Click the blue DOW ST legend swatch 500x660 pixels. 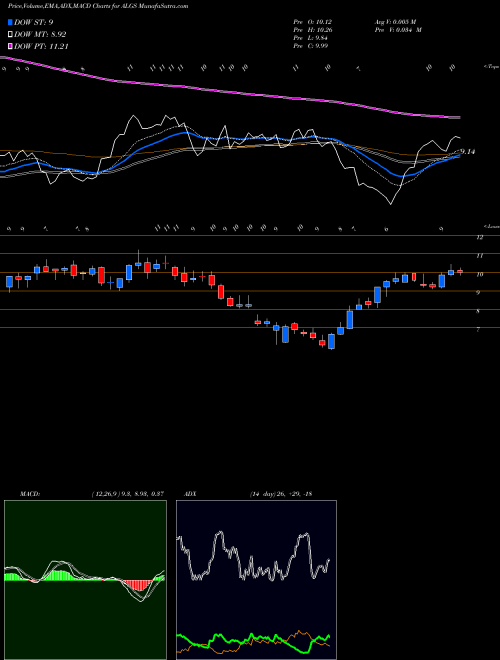(x=10, y=23)
